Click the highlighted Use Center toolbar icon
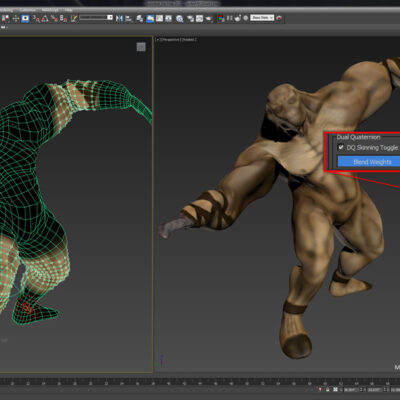This screenshot has width=400, height=400. point(25,18)
